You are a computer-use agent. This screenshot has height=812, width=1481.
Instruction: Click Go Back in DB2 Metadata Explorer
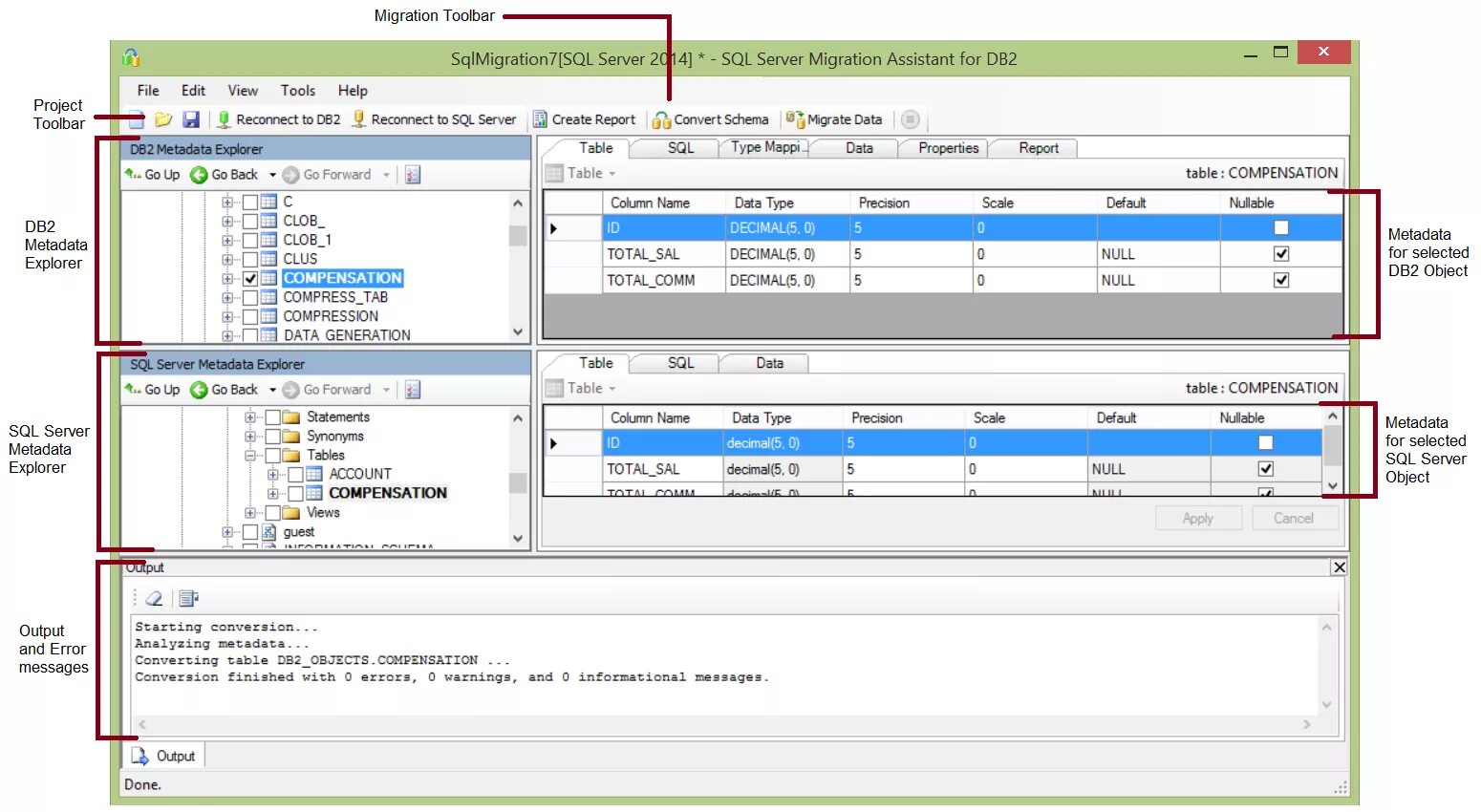[x=225, y=175]
